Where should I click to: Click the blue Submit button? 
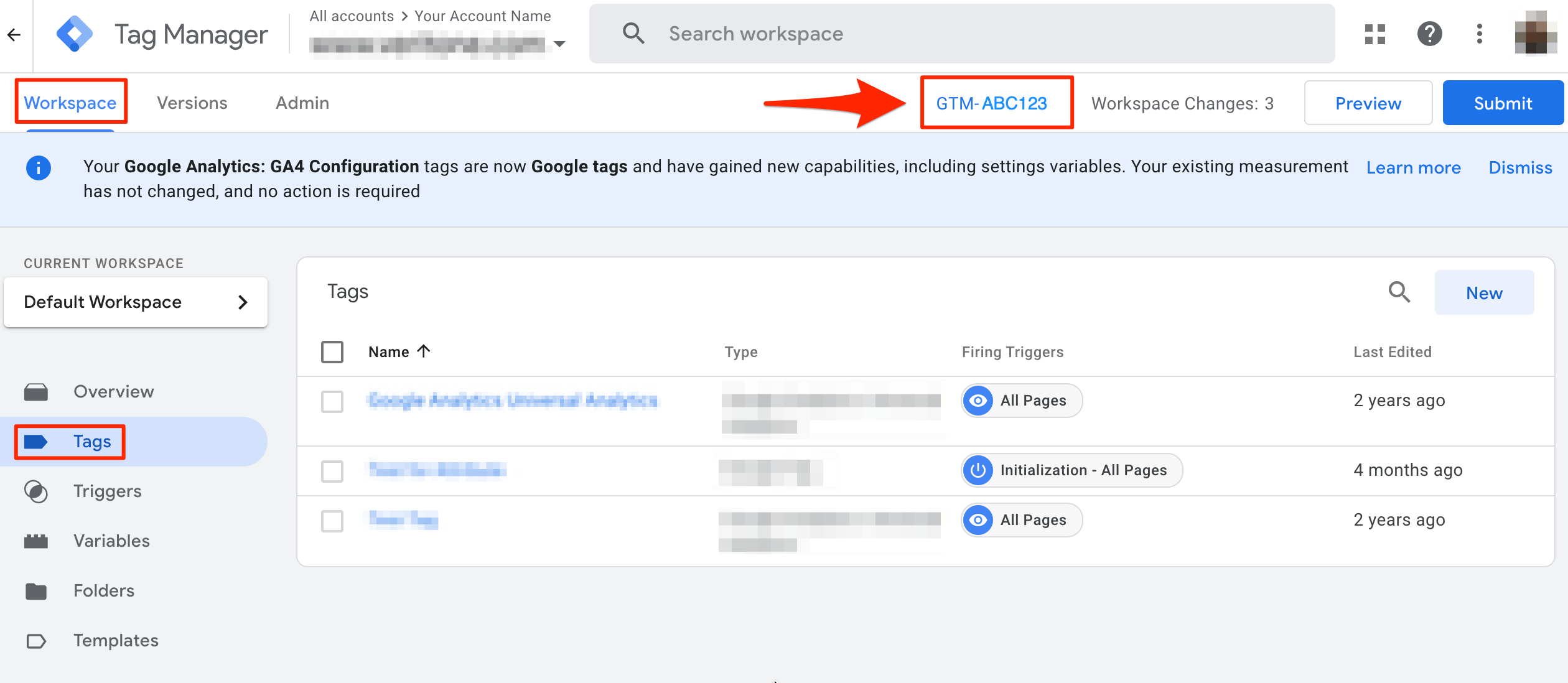click(x=1502, y=103)
